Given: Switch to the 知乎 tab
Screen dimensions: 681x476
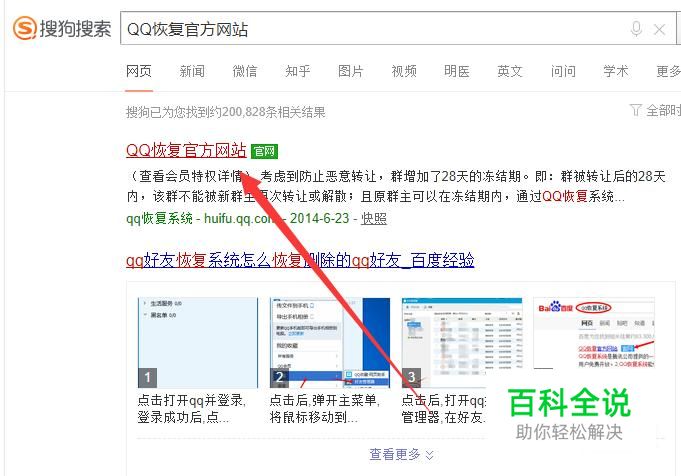Looking at the screenshot, I should [x=298, y=71].
